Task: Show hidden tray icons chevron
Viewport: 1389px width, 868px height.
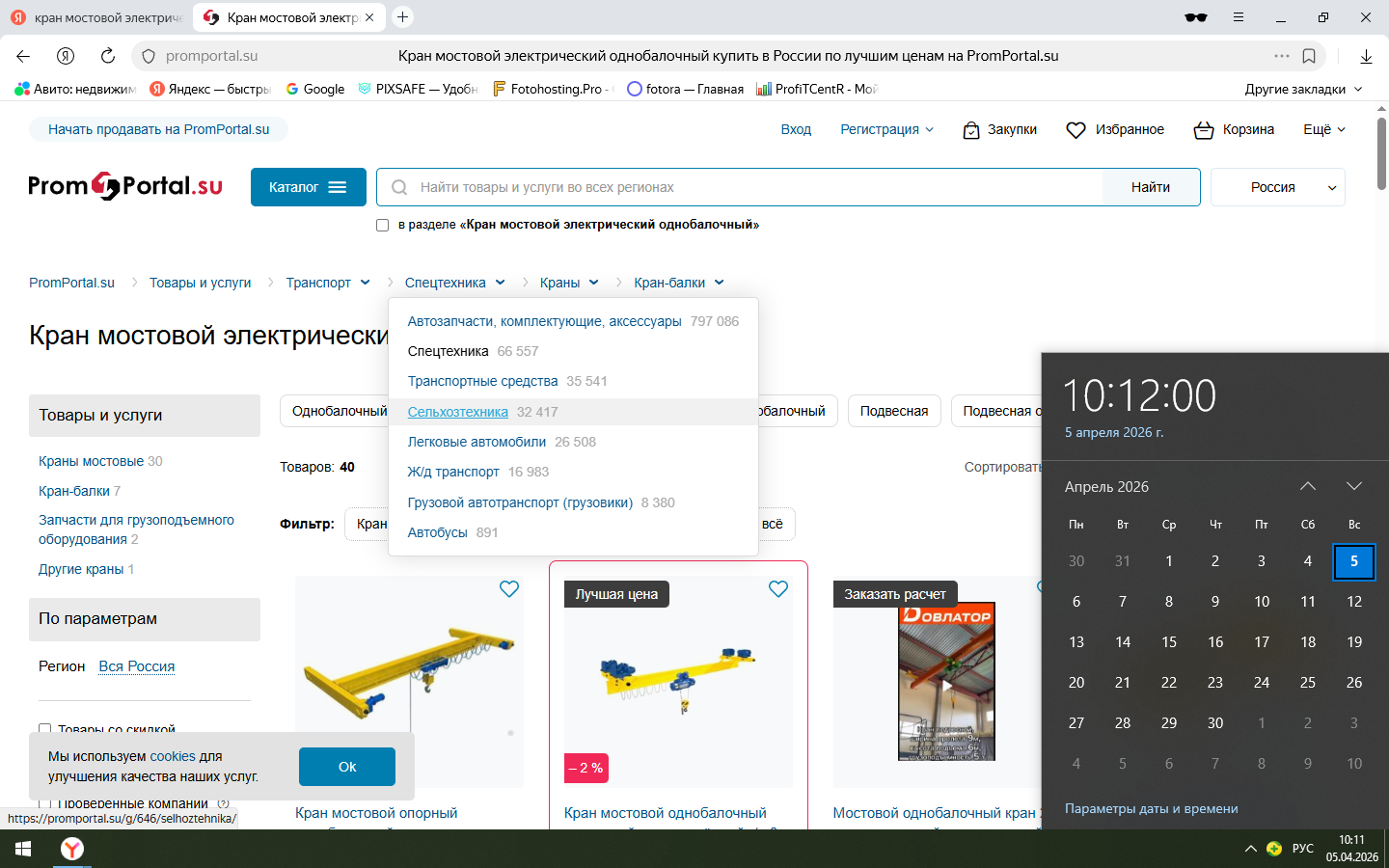Action: [1251, 849]
